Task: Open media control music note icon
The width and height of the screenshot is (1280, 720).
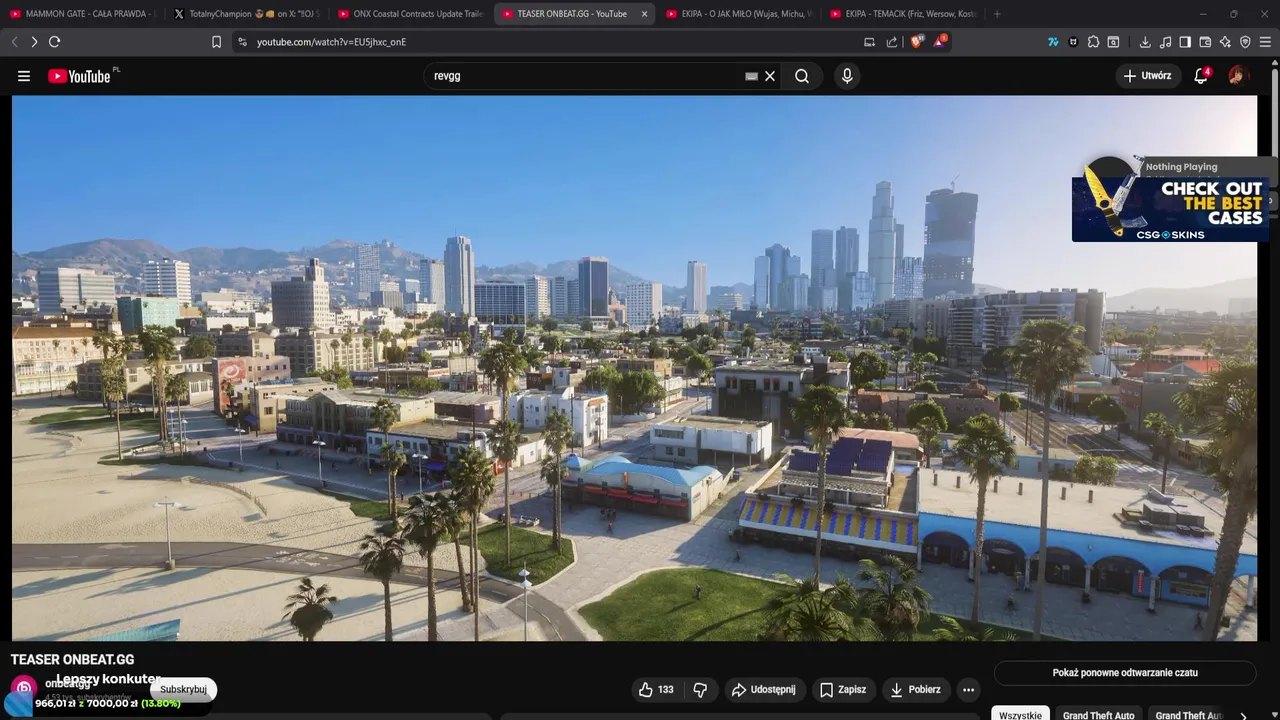Action: [x=1165, y=42]
